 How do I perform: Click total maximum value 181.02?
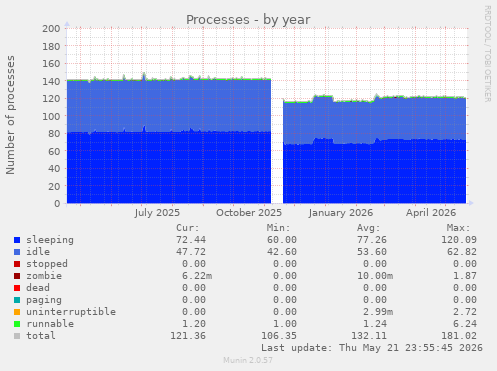(x=459, y=336)
